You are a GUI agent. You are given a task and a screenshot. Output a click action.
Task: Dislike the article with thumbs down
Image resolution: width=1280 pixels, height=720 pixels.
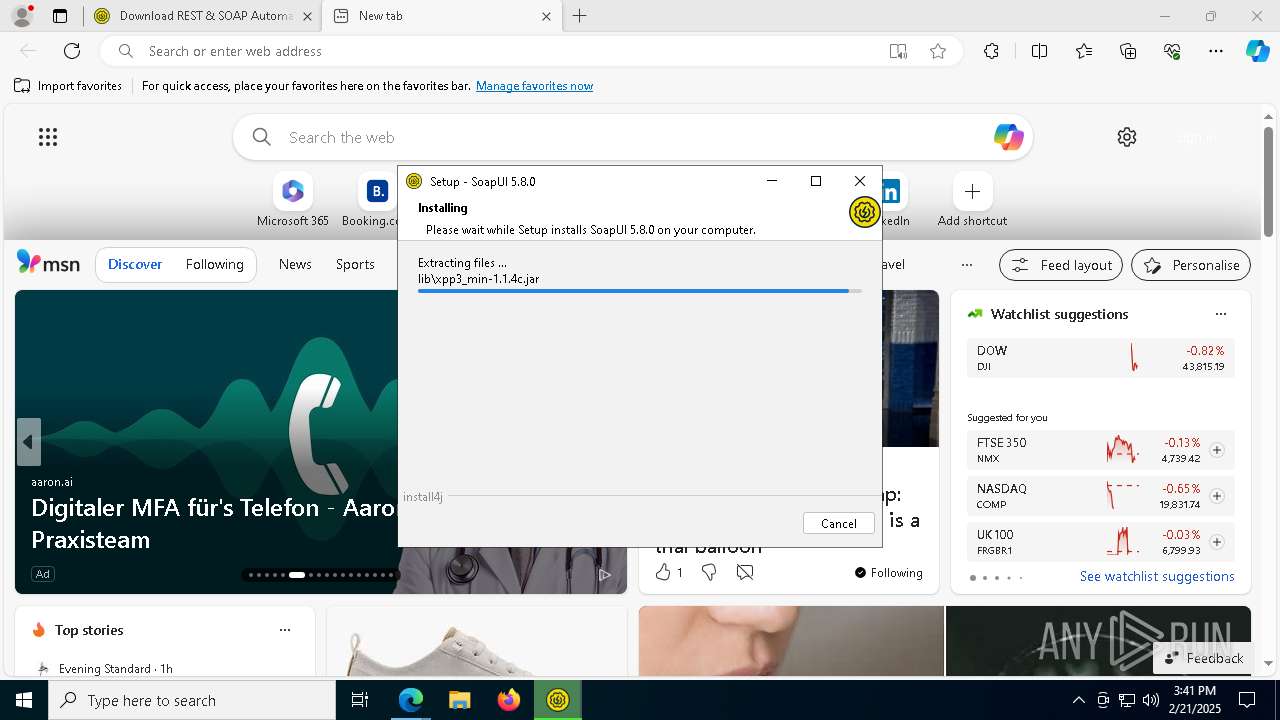point(708,572)
